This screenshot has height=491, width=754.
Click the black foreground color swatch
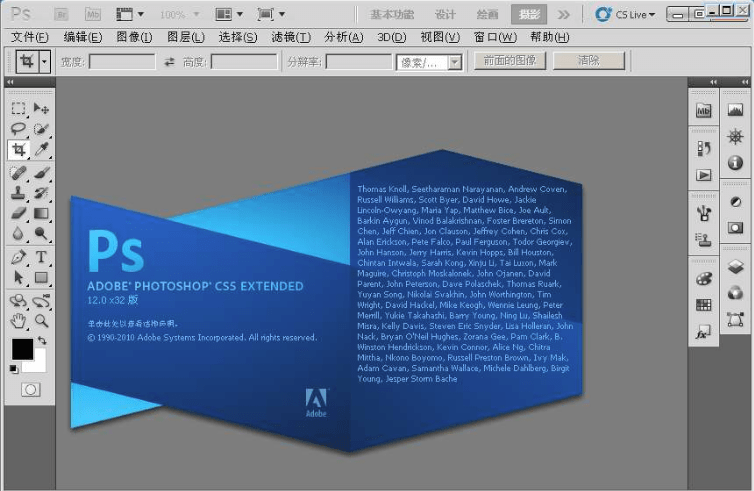point(21,348)
